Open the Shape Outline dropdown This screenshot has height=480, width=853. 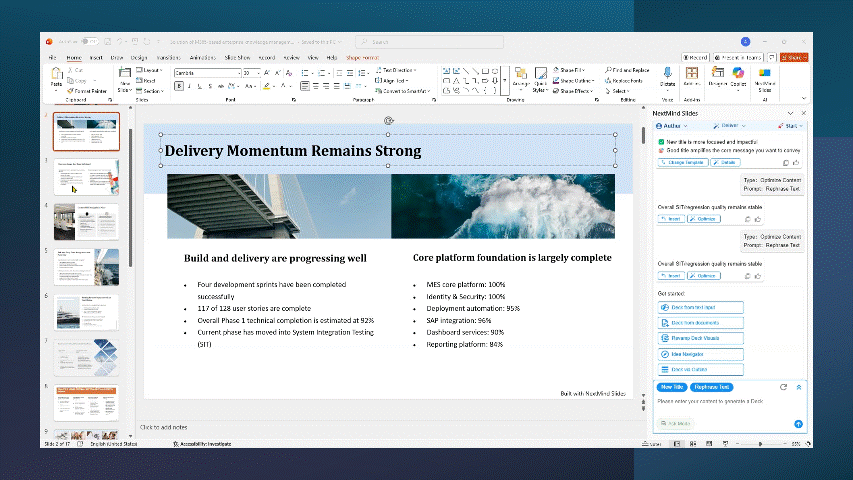coord(574,81)
